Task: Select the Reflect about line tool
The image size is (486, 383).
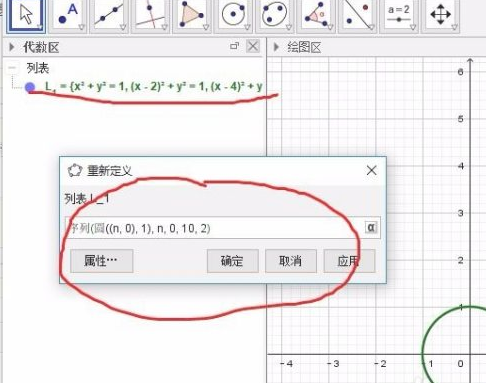Action: click(358, 16)
